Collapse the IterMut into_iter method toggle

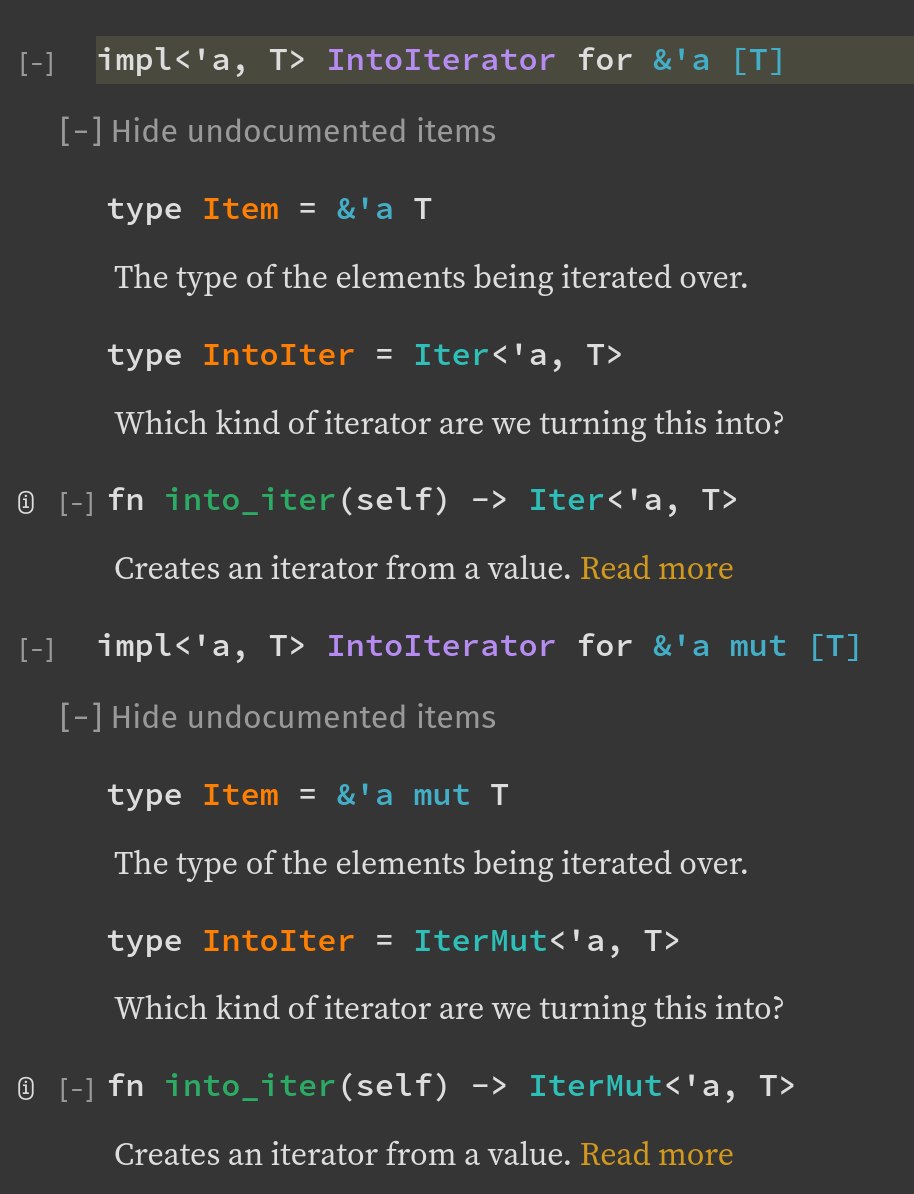(x=77, y=1088)
